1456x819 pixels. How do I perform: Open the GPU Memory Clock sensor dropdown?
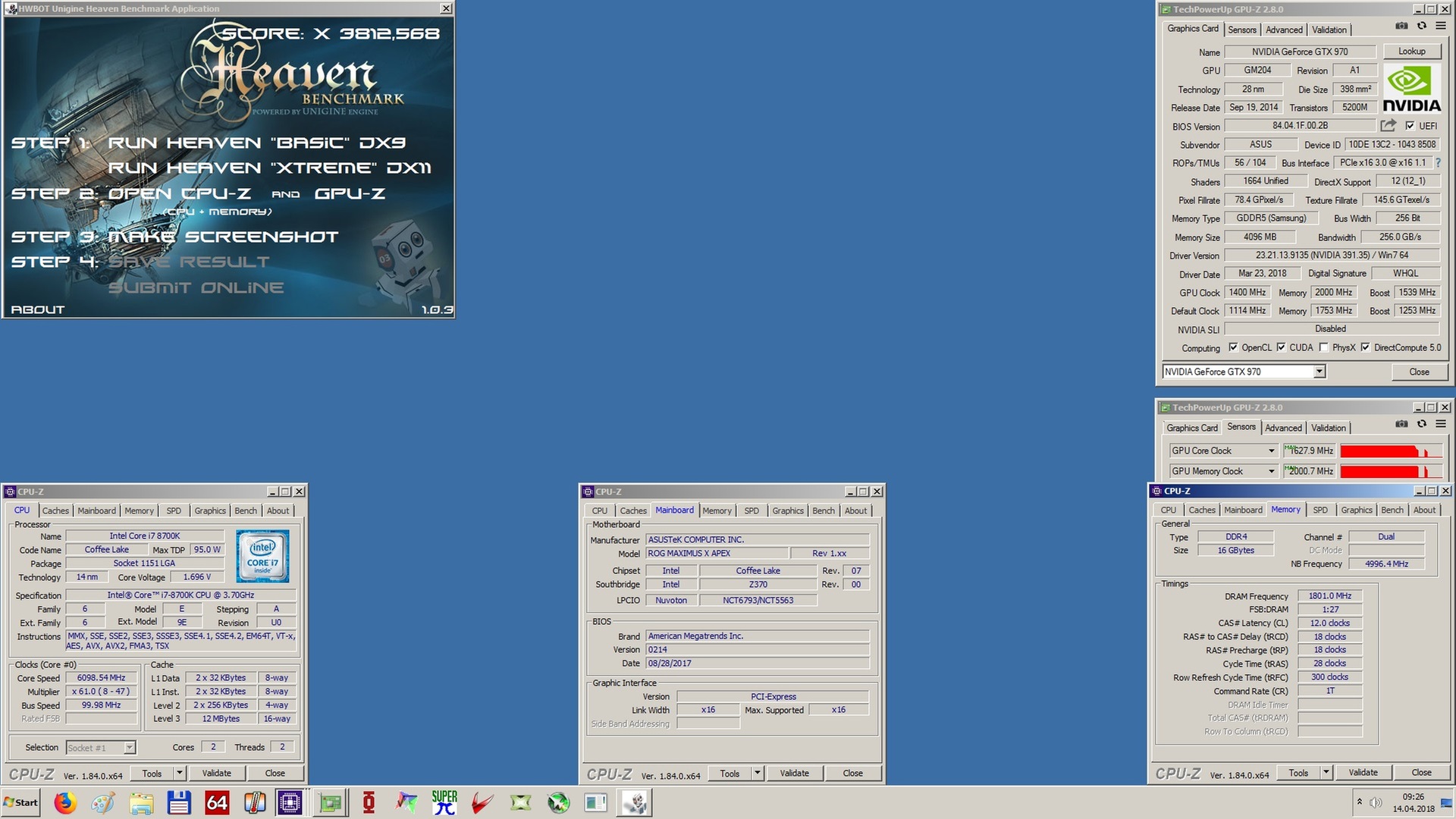pos(1272,471)
